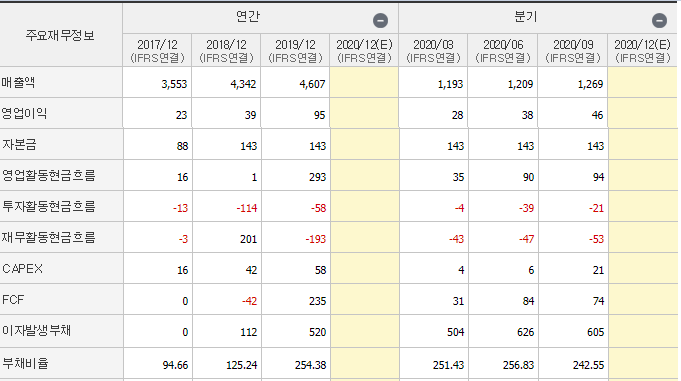Viewport: 681px width, 381px height.
Task: Click the FCF row label
Action: 13,300
